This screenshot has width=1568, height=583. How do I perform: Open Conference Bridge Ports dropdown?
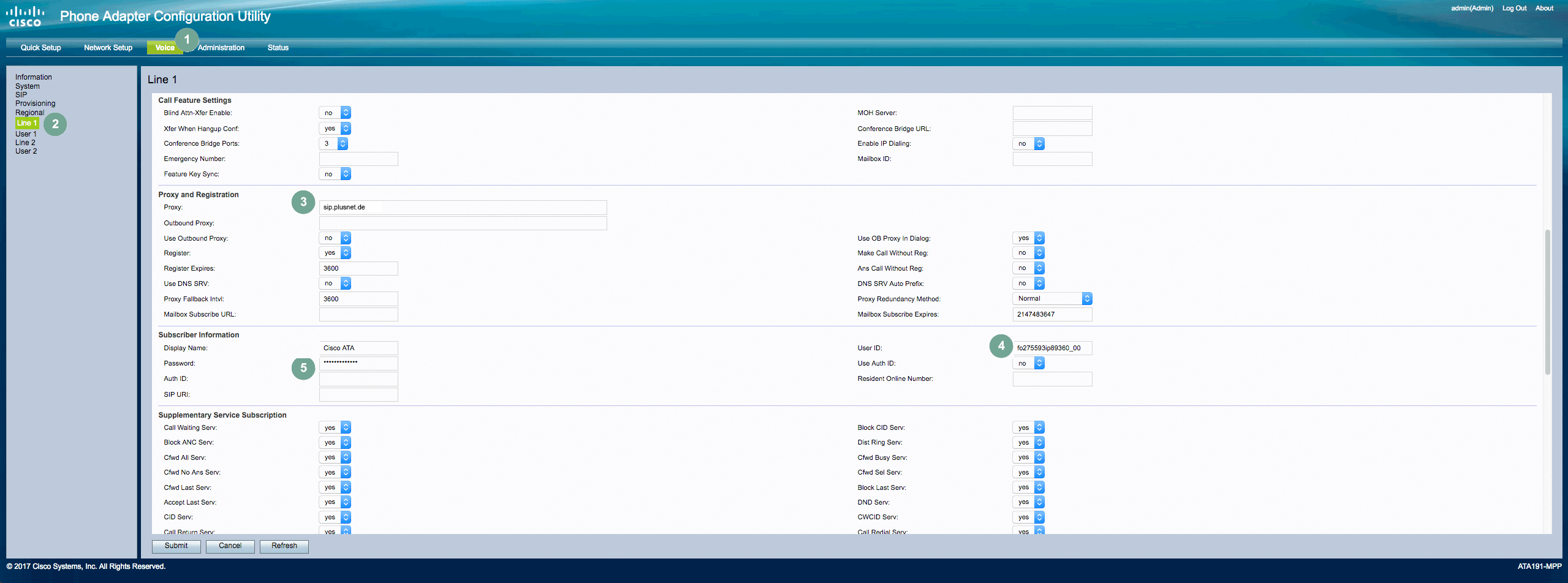pyautogui.click(x=333, y=143)
